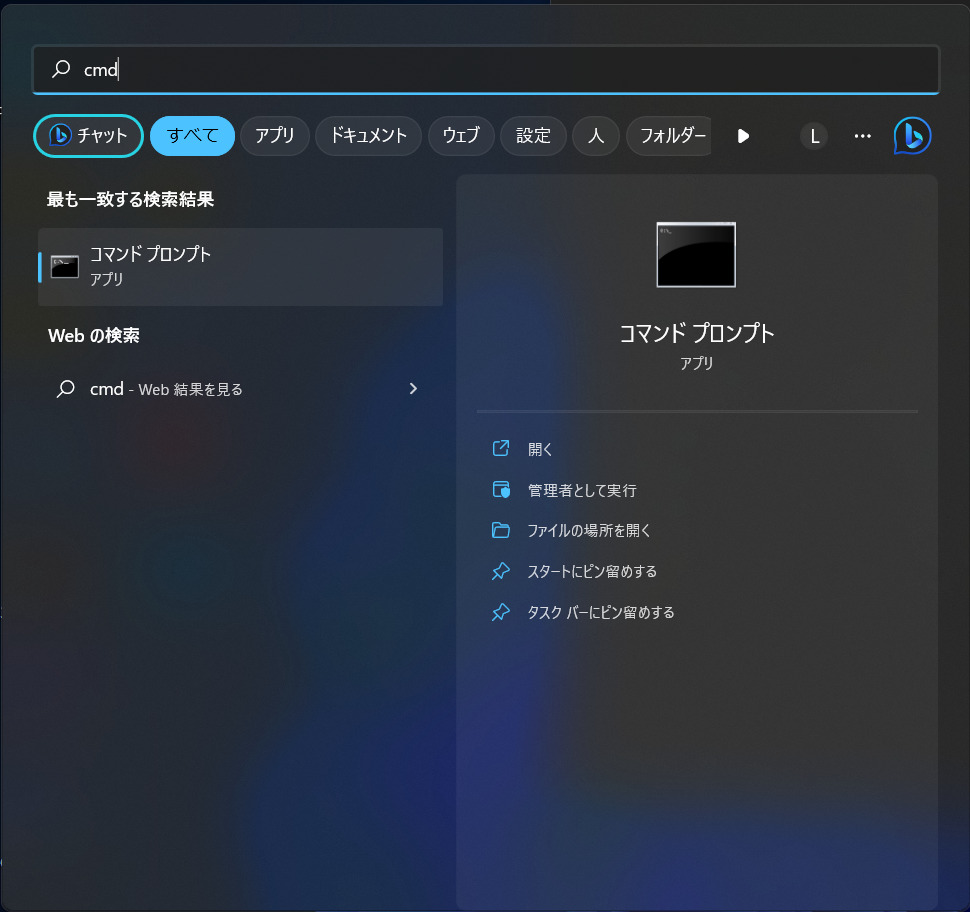Click the large Command Prompt preview thumbnail
This screenshot has height=912, width=970.
pos(696,254)
